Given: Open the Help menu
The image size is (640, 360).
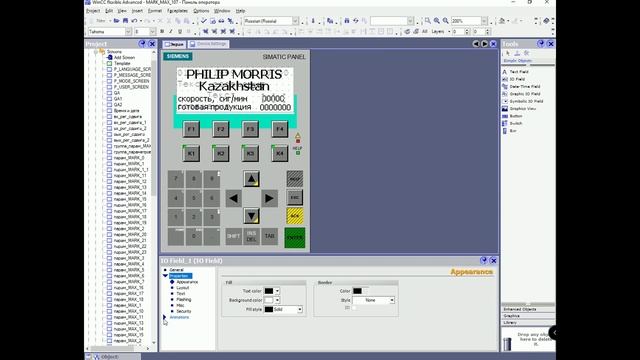Looking at the screenshot, I should click(240, 11).
